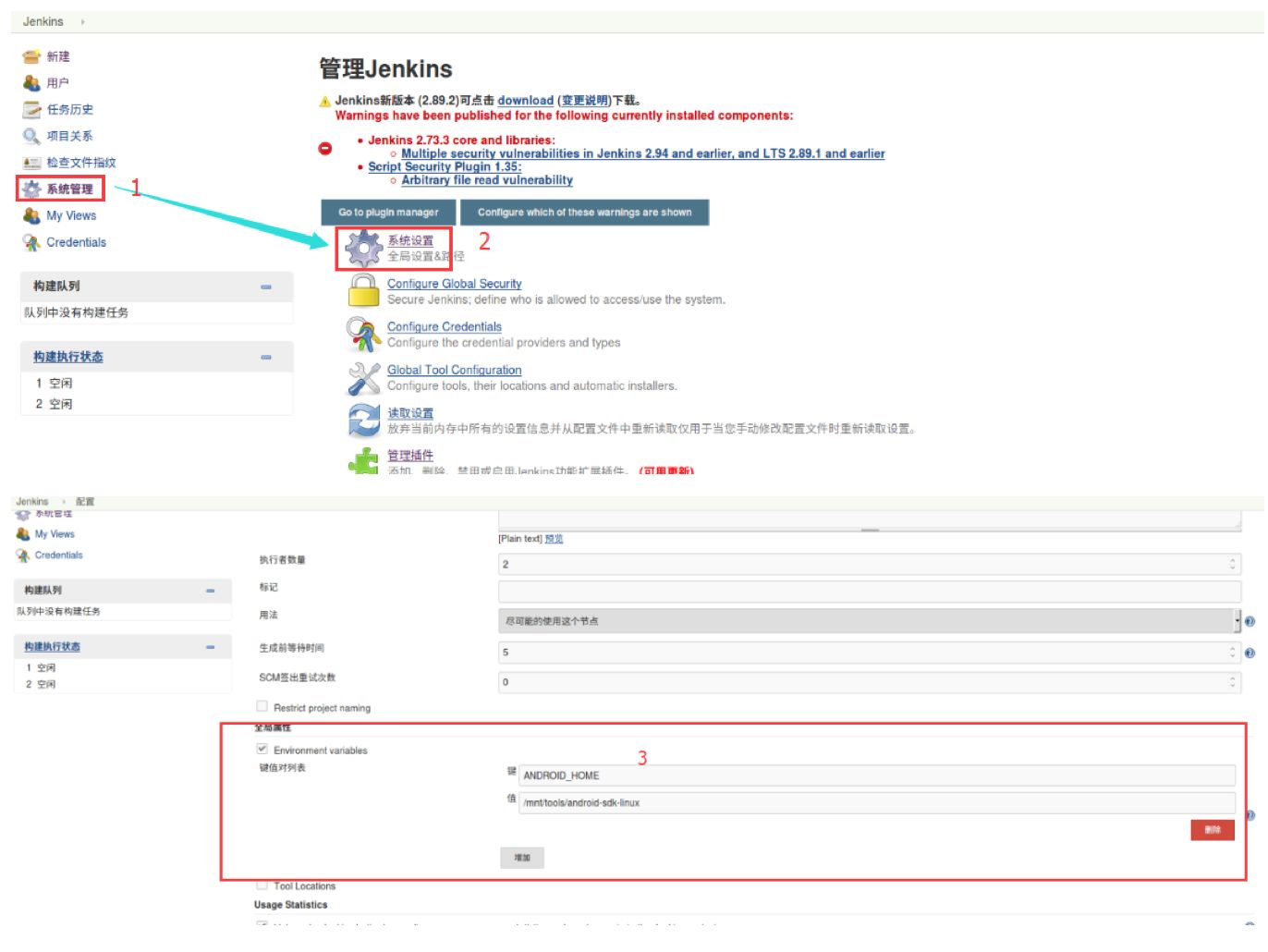Click Configure which of these warnings are shown

[x=584, y=213]
